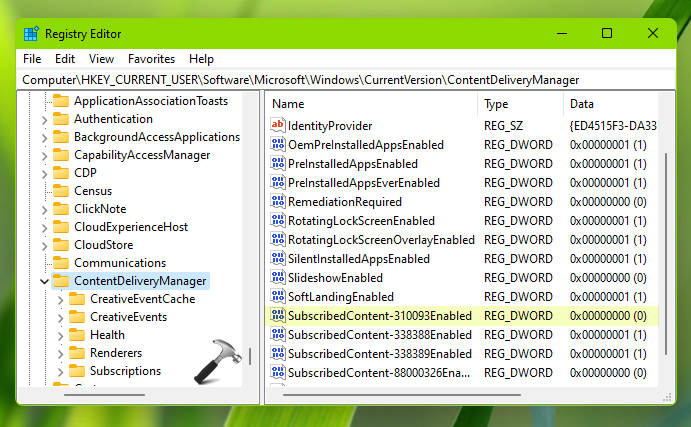Collapse the ContentDeliveryManager key
Screen dimensions: 691x427
[x=44, y=281]
